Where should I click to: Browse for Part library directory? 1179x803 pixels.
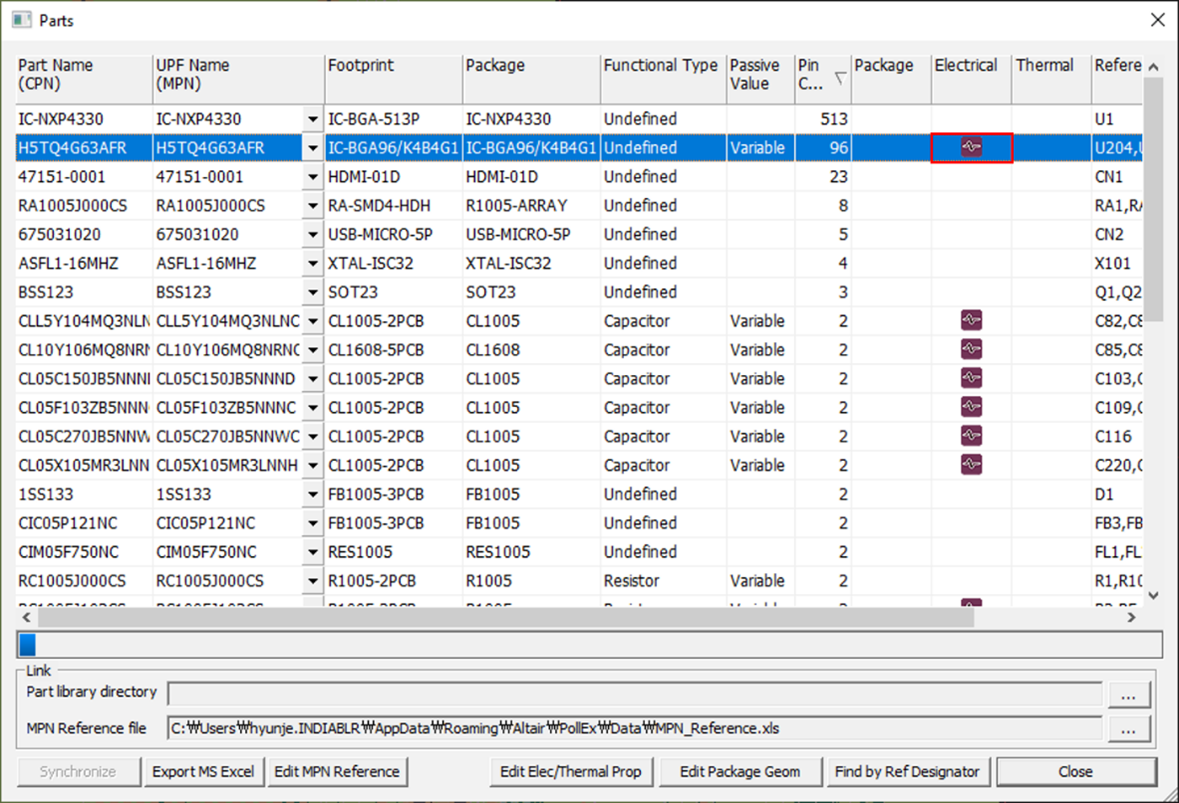point(1129,693)
